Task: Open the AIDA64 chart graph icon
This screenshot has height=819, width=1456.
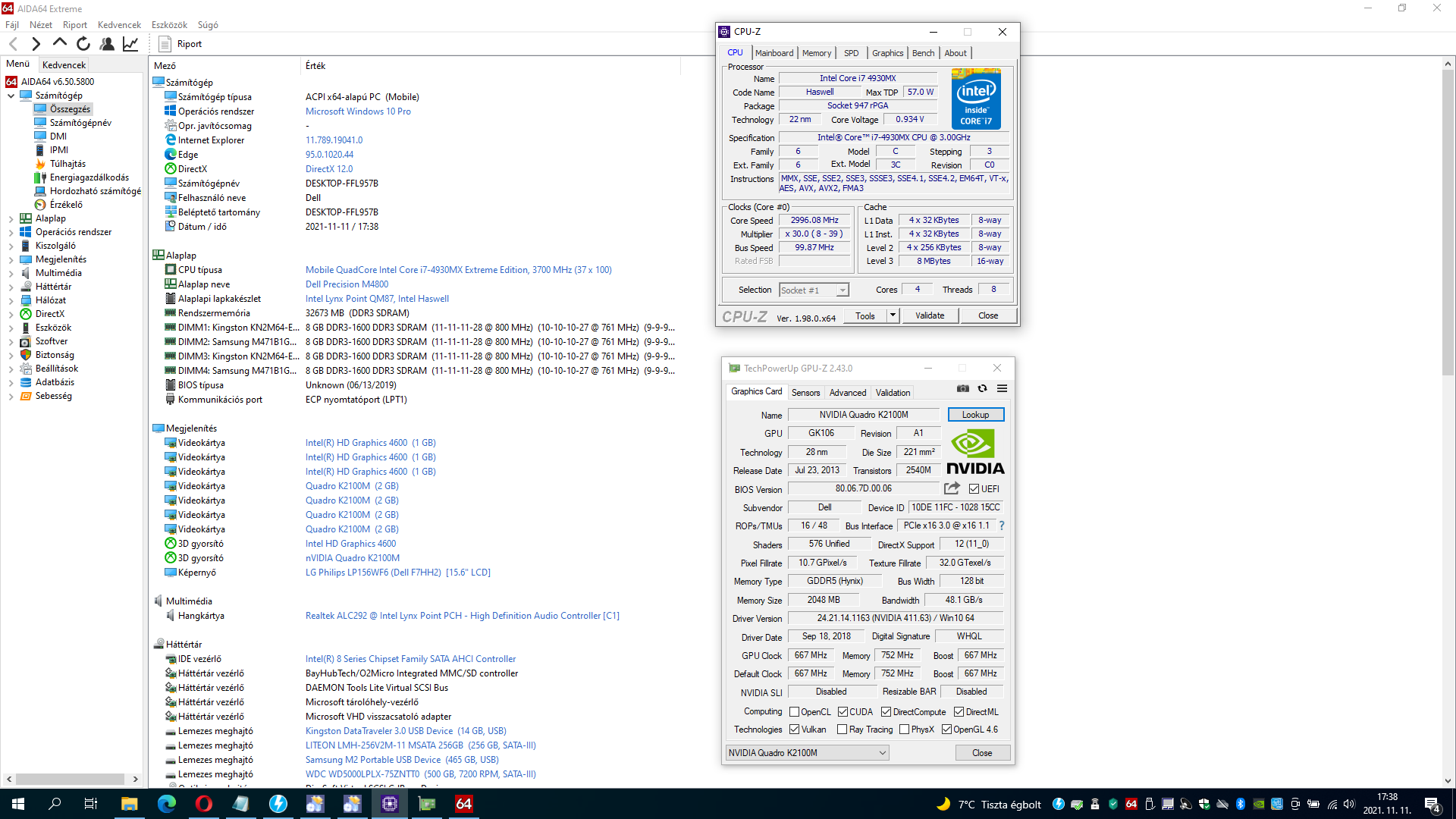Action: pyautogui.click(x=130, y=44)
